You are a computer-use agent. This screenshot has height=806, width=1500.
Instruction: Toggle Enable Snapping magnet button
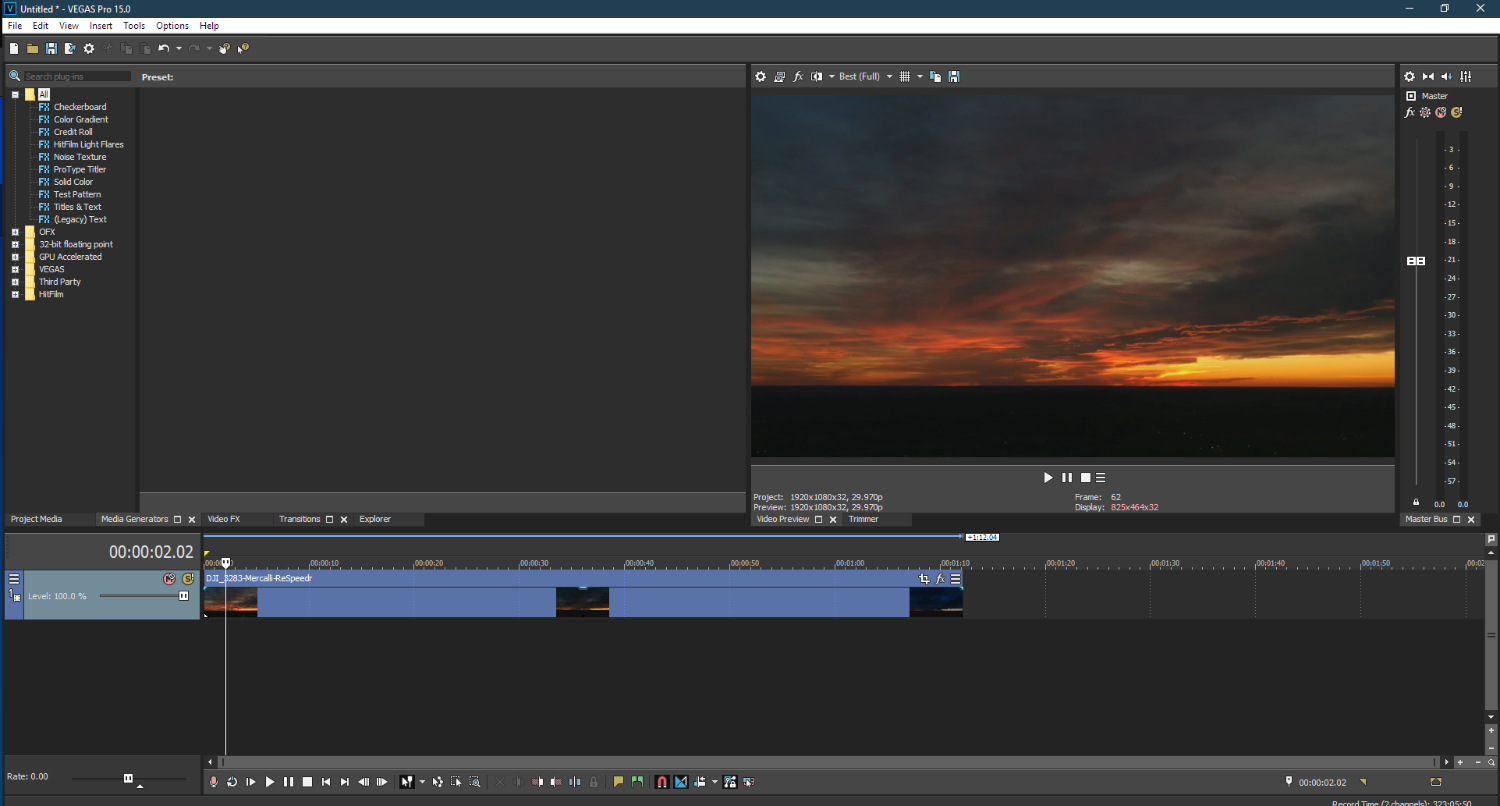pos(661,782)
